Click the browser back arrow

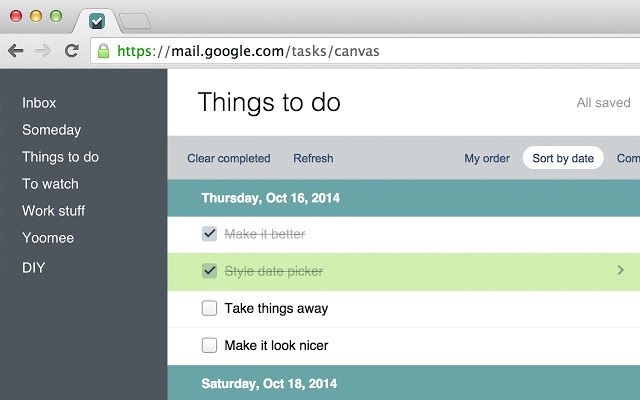click(16, 51)
